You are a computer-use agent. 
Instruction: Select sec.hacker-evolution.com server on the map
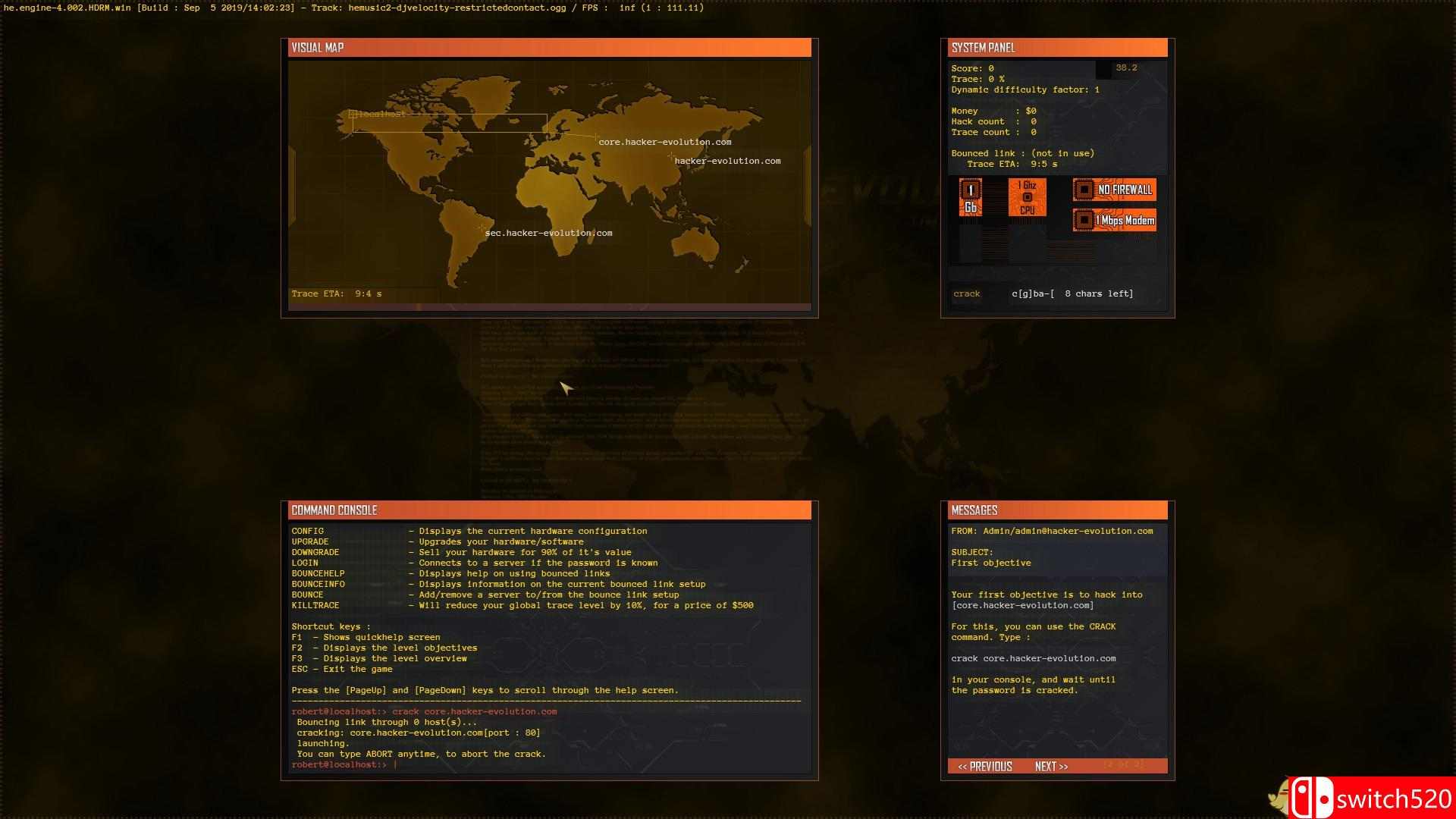(x=548, y=233)
